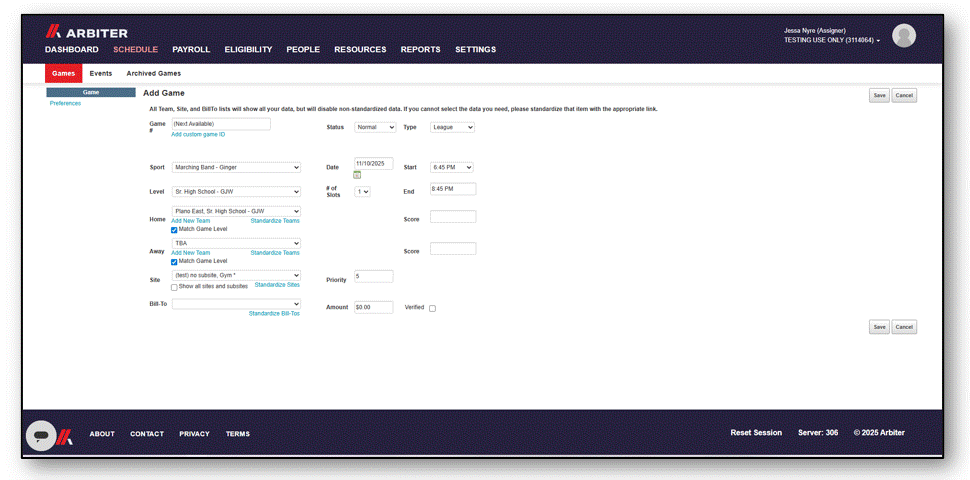Focus the Priority field

pyautogui.click(x=374, y=276)
